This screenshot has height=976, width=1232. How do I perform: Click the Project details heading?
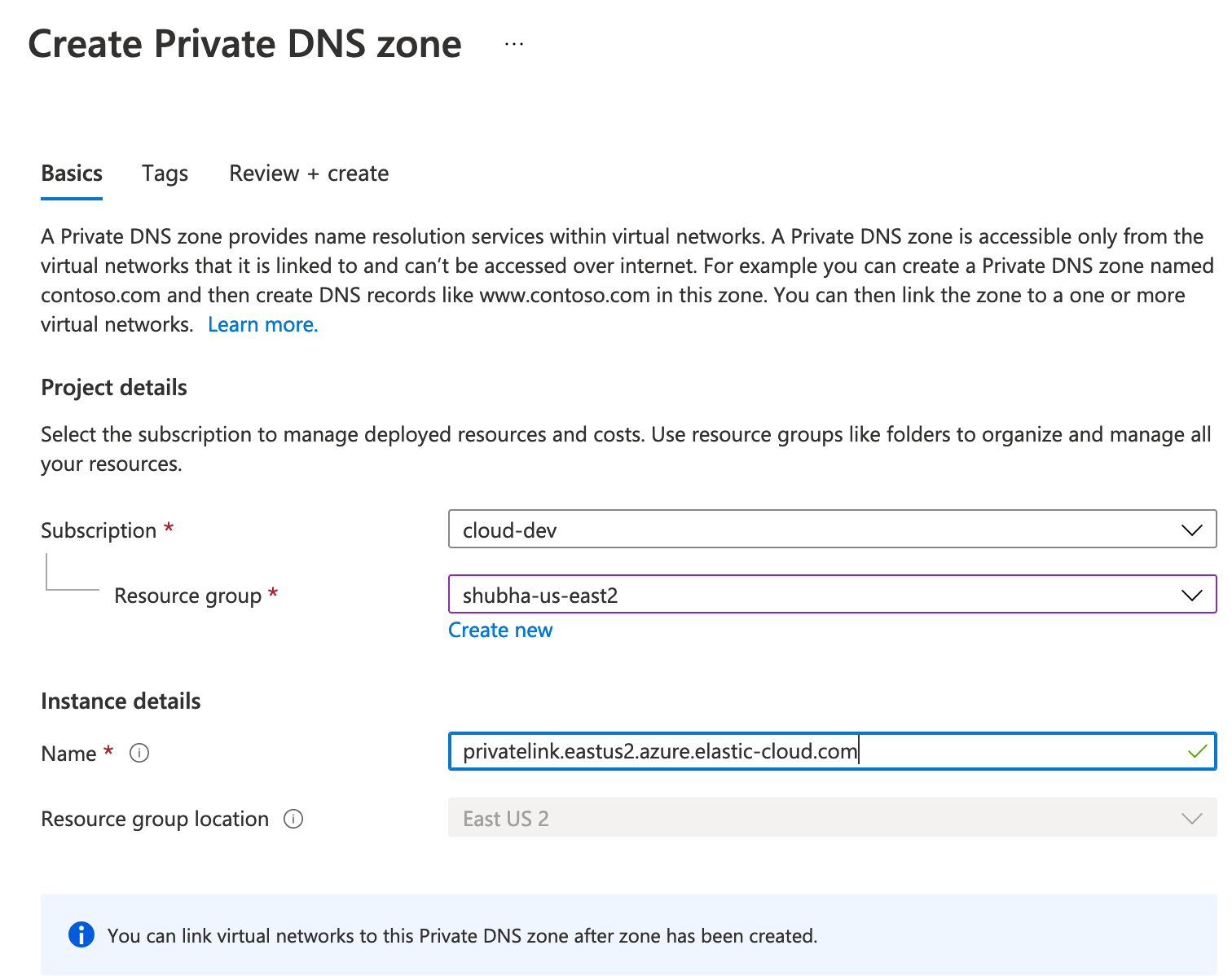pyautogui.click(x=114, y=388)
